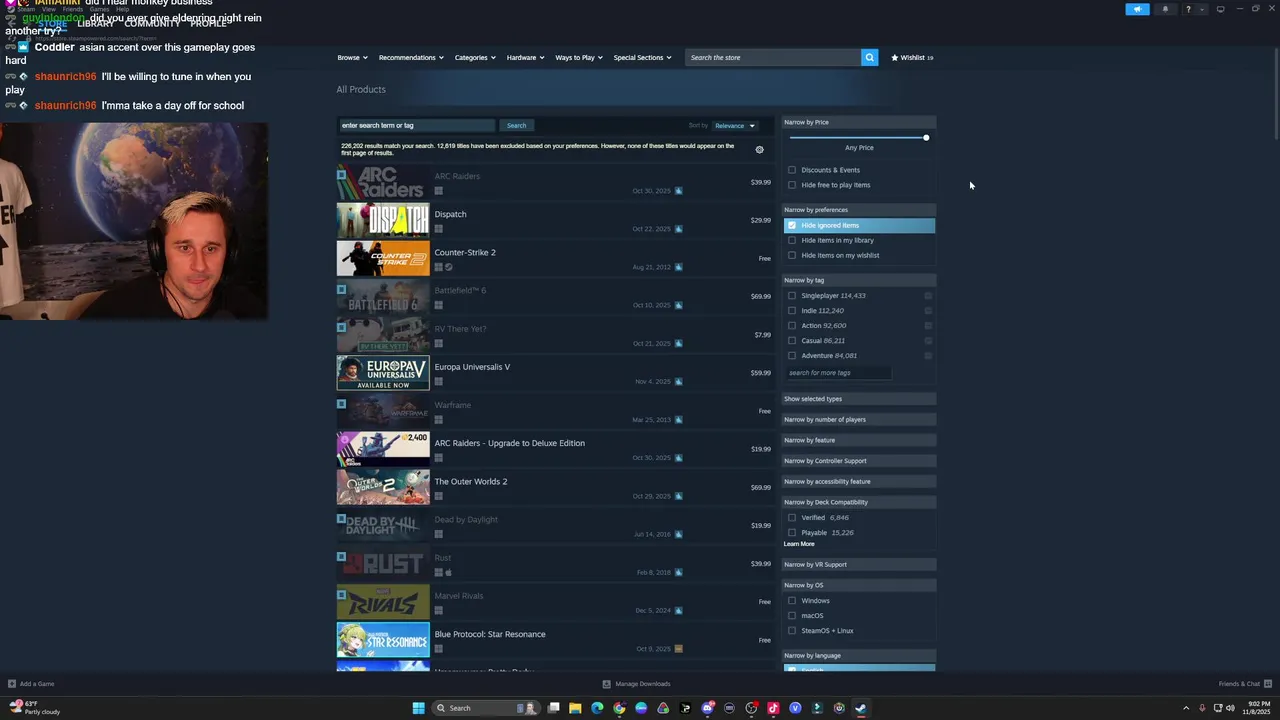Uncheck Hide ignored items
Viewport: 1280px width, 720px height.
click(x=792, y=225)
